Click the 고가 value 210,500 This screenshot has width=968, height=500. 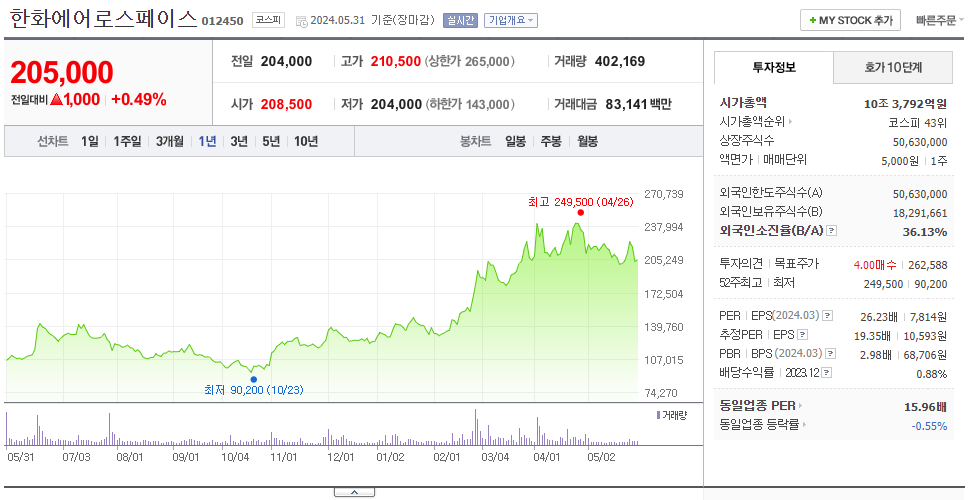click(x=396, y=61)
